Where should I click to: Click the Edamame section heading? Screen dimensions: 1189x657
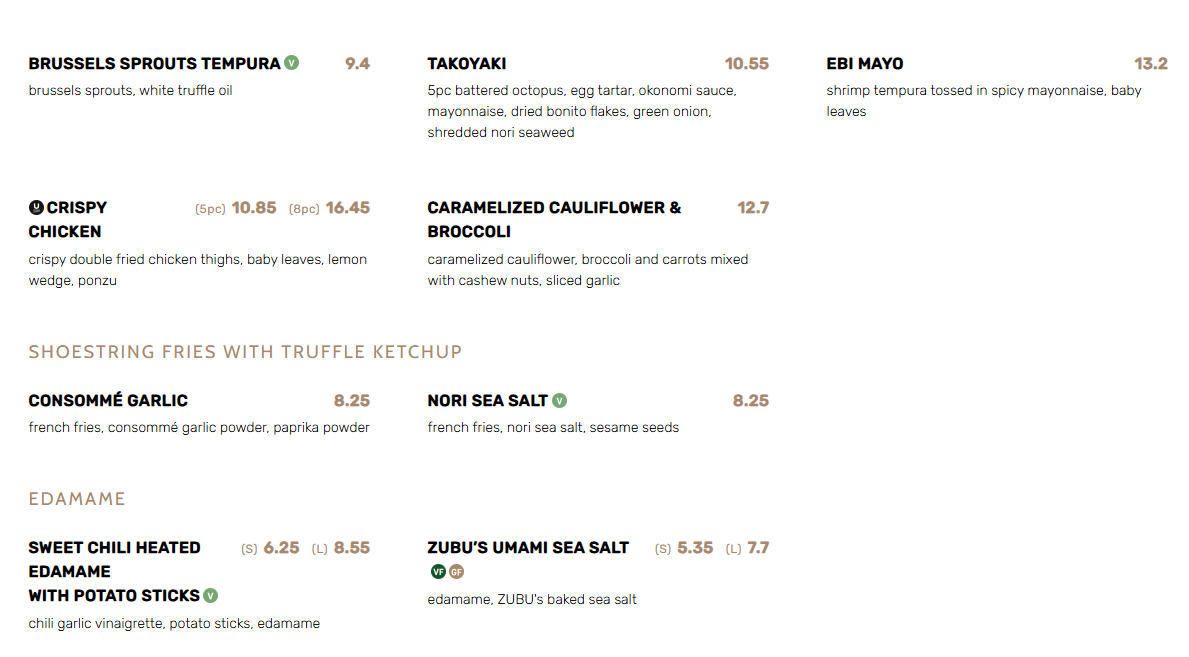77,499
